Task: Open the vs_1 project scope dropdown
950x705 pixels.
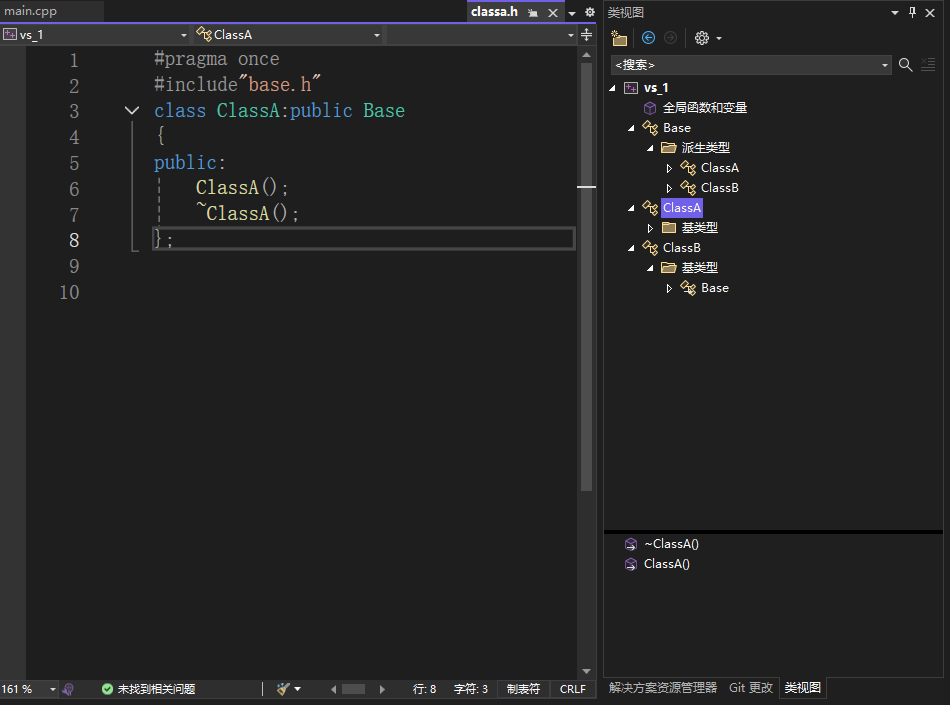Action: 184,35
